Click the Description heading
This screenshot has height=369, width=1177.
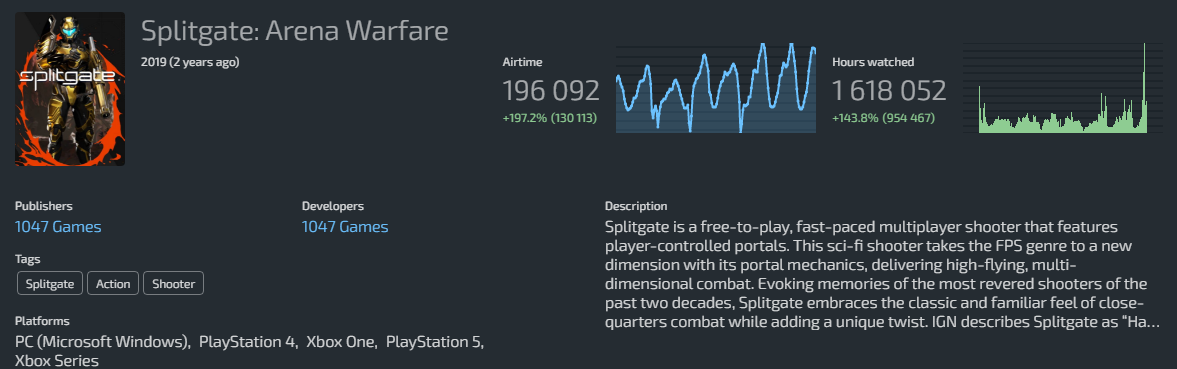636,206
